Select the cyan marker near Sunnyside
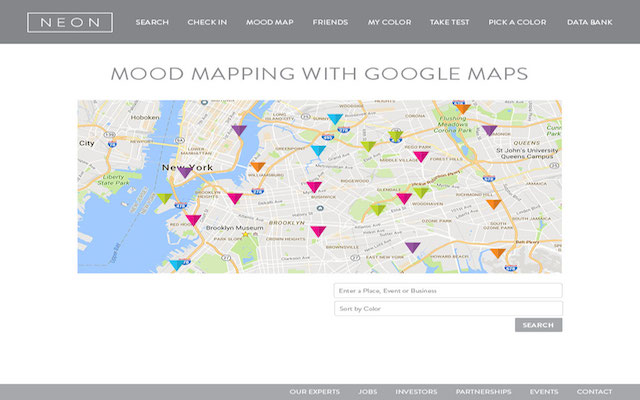 click(335, 119)
